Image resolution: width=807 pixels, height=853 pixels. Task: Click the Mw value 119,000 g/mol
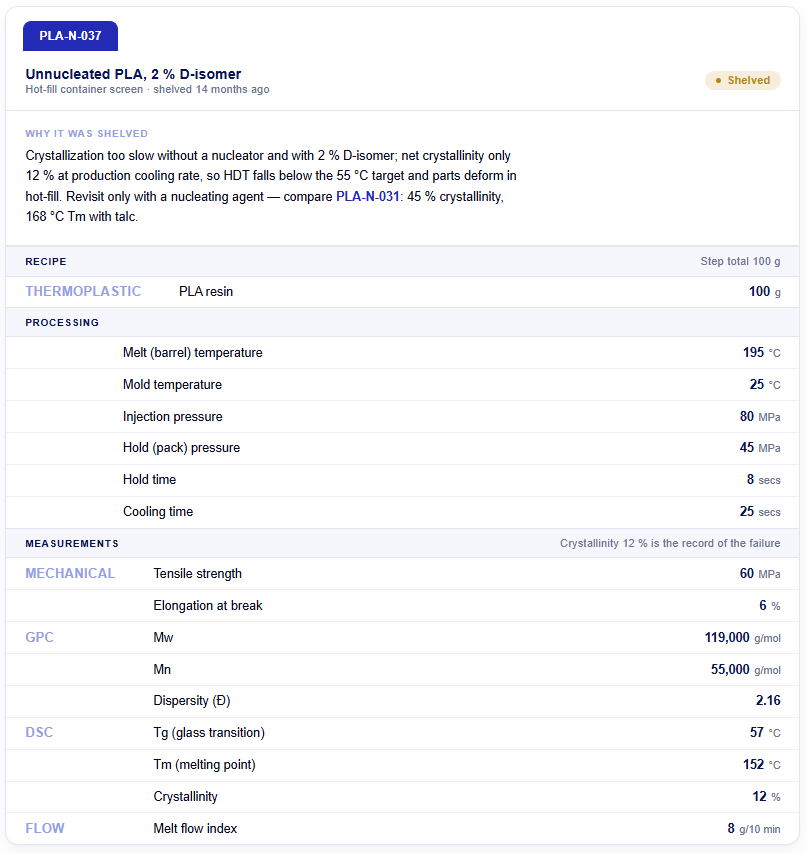pyautogui.click(x=743, y=638)
